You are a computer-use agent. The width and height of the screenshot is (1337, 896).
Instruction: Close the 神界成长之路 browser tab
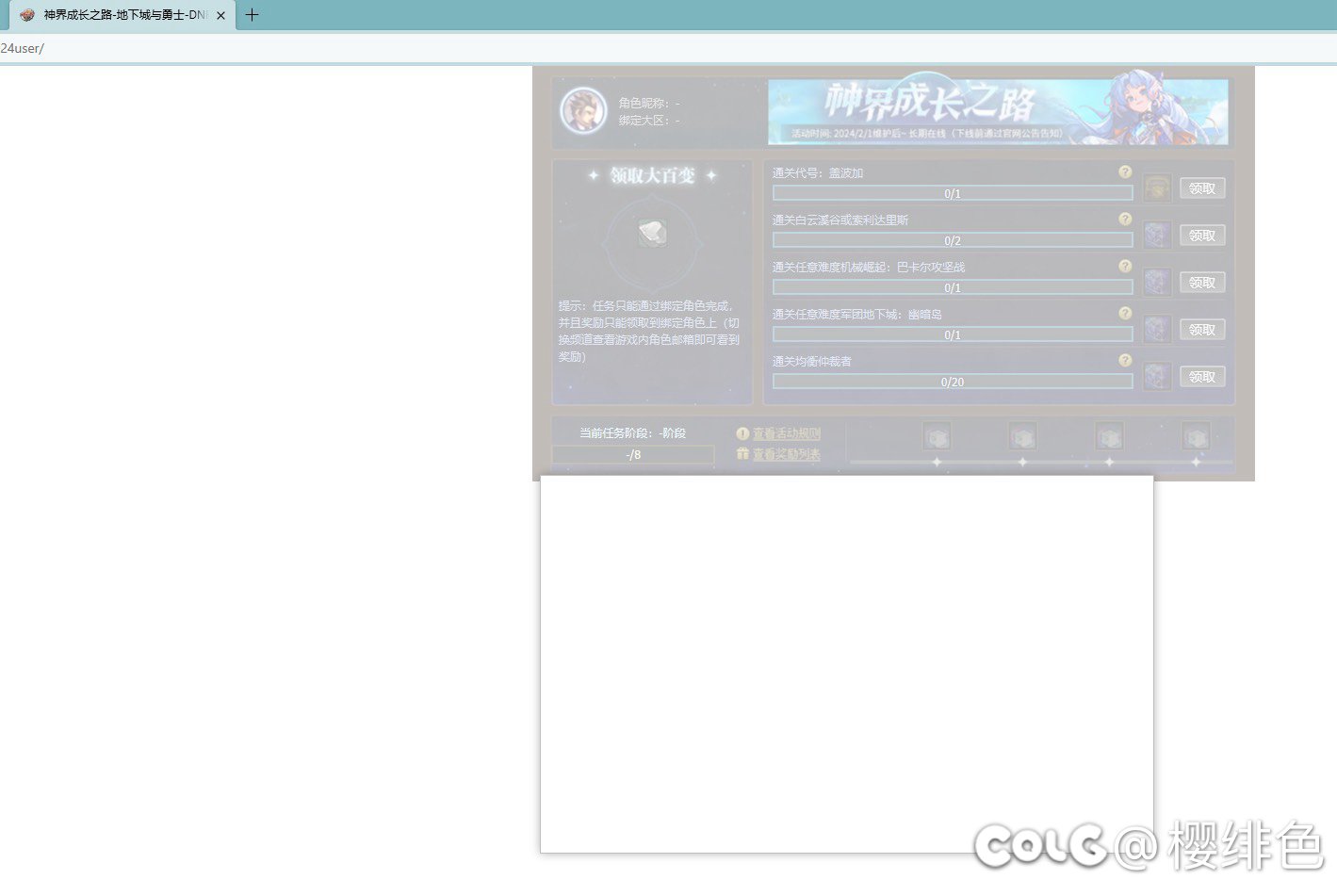220,15
